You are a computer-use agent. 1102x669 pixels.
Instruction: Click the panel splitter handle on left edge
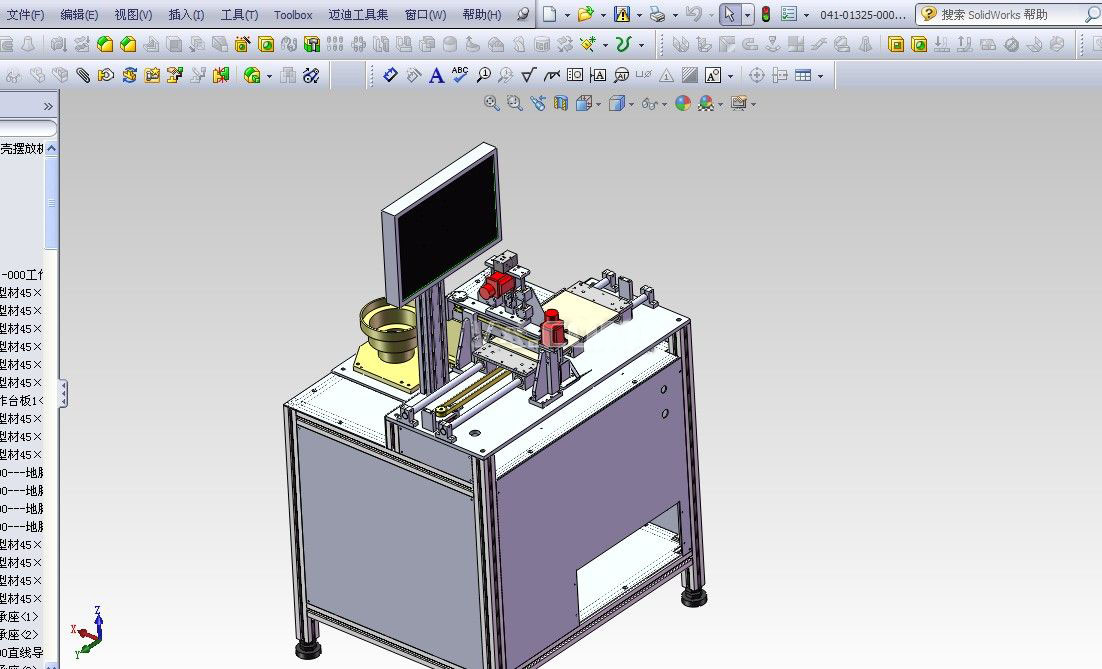(63, 394)
